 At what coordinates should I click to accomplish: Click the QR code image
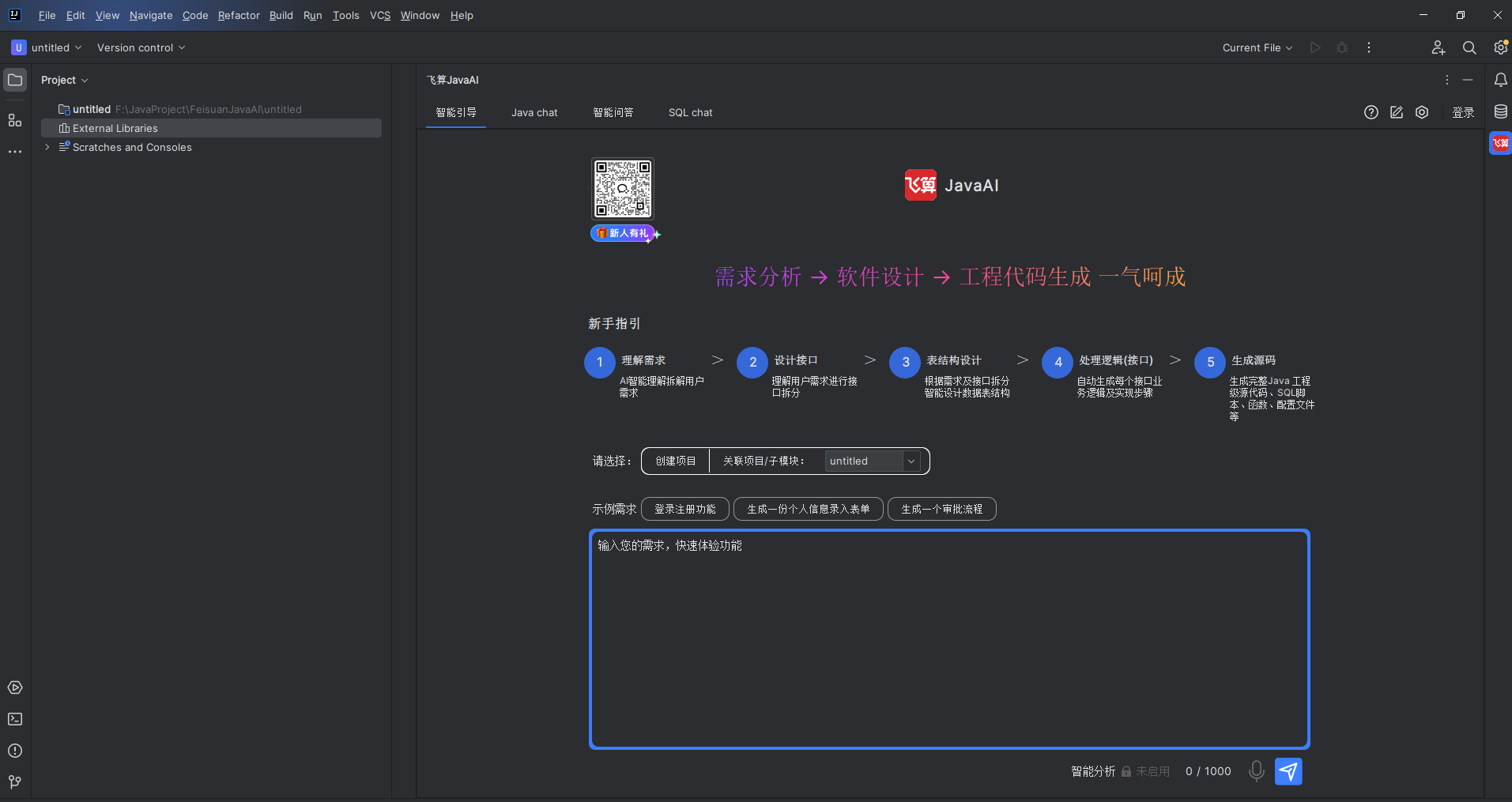point(623,189)
